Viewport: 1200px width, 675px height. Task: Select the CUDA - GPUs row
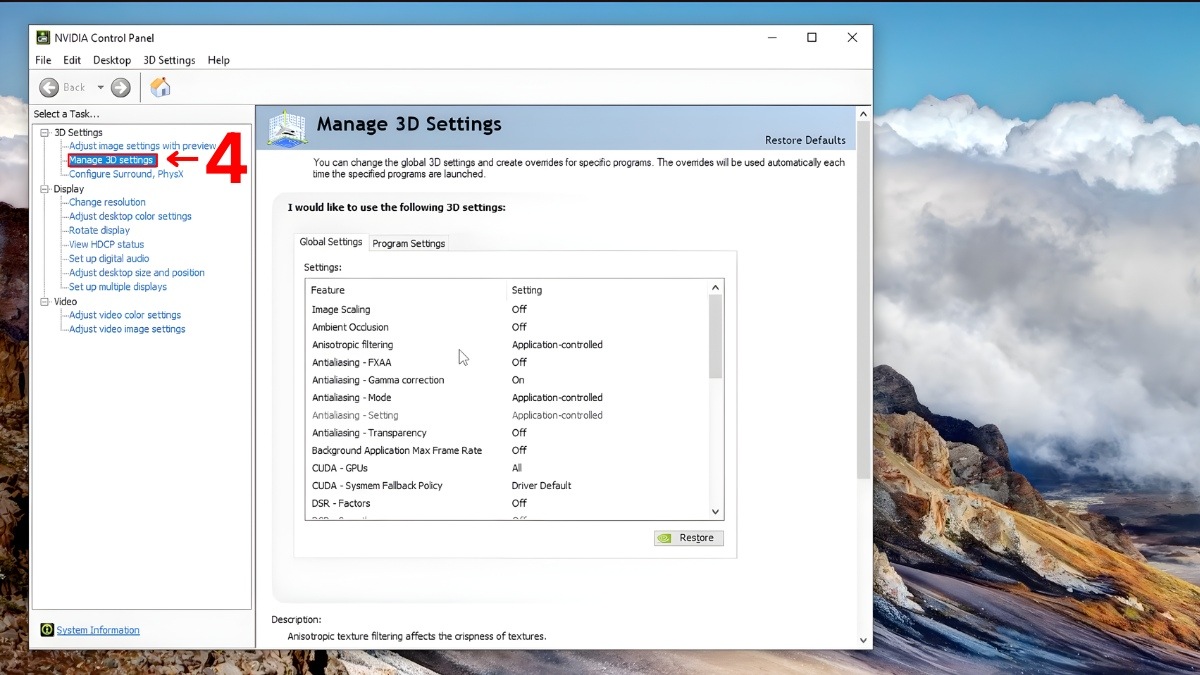point(507,468)
